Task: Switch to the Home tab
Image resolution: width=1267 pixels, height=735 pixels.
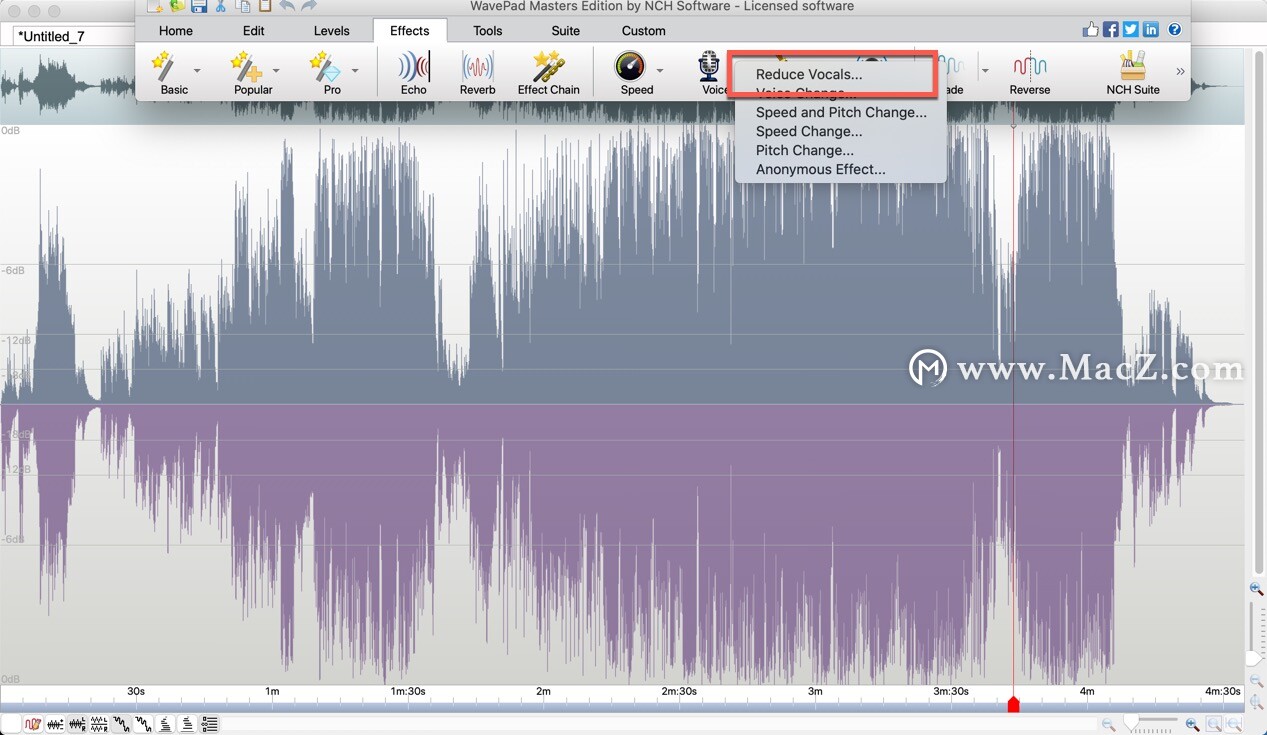Action: [x=176, y=31]
